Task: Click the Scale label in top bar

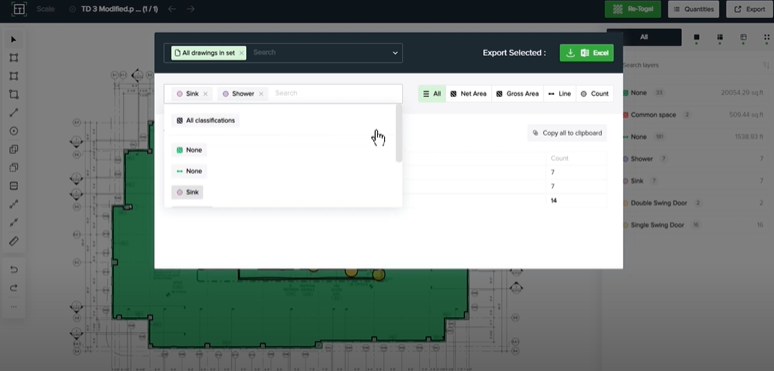Action: point(45,9)
